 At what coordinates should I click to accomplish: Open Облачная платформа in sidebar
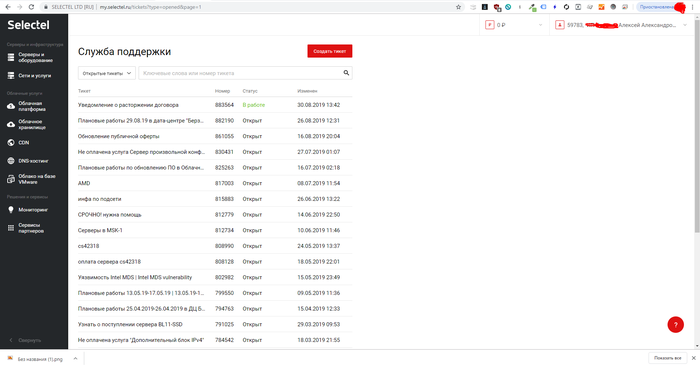27,106
